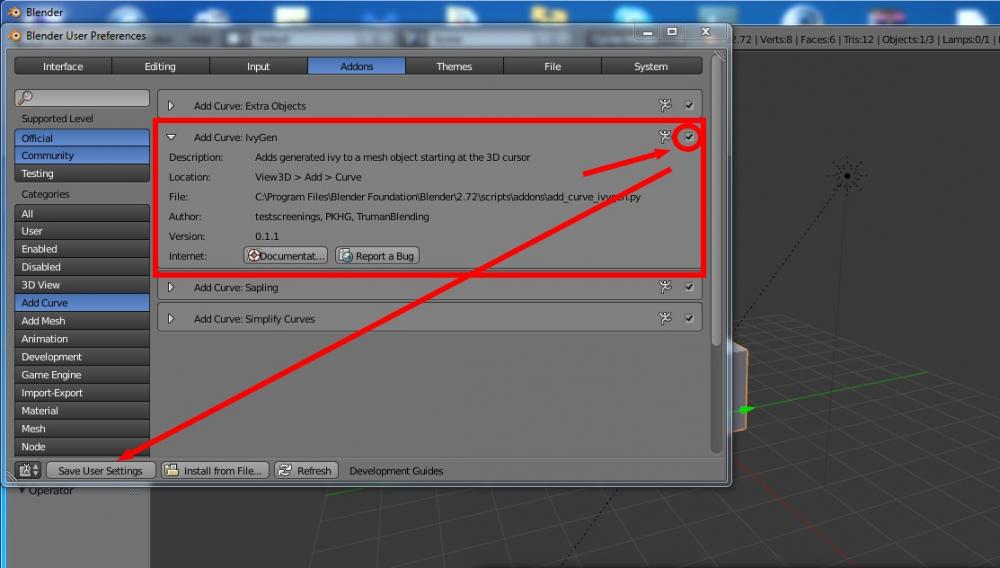Disable the Sapling addon checkbox
1000x568 pixels.
pos(689,287)
